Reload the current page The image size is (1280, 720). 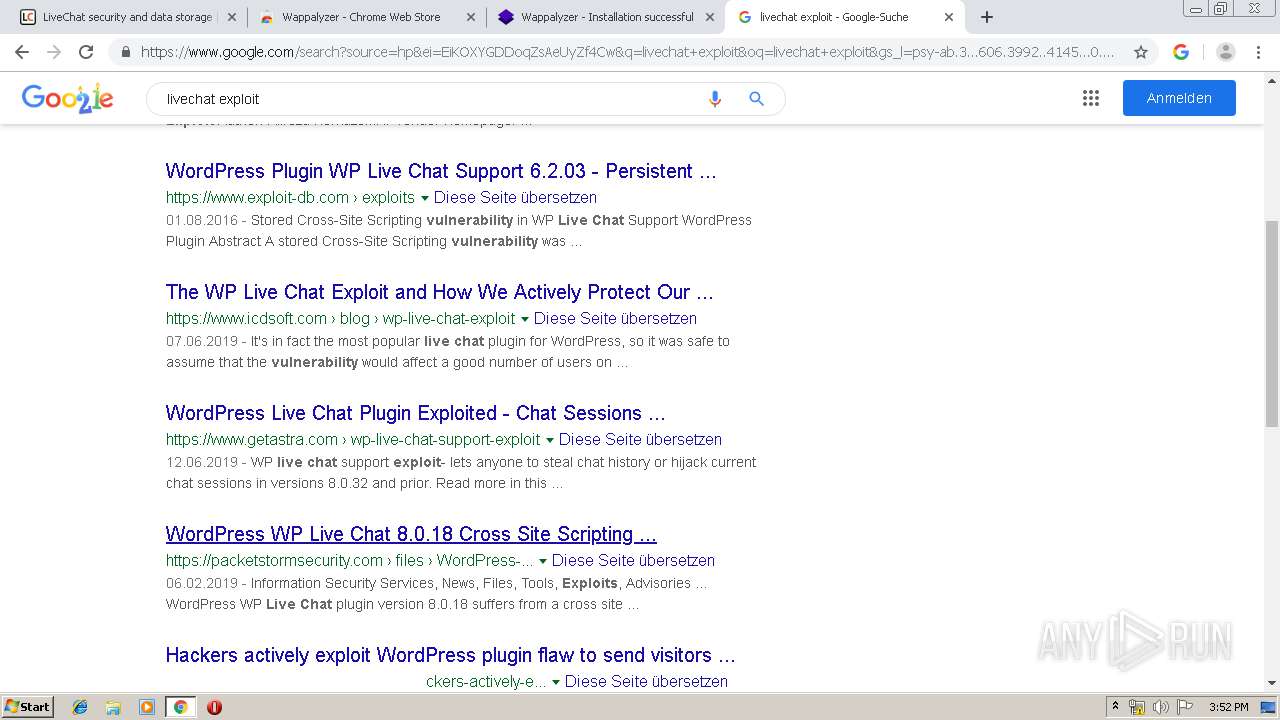(86, 52)
